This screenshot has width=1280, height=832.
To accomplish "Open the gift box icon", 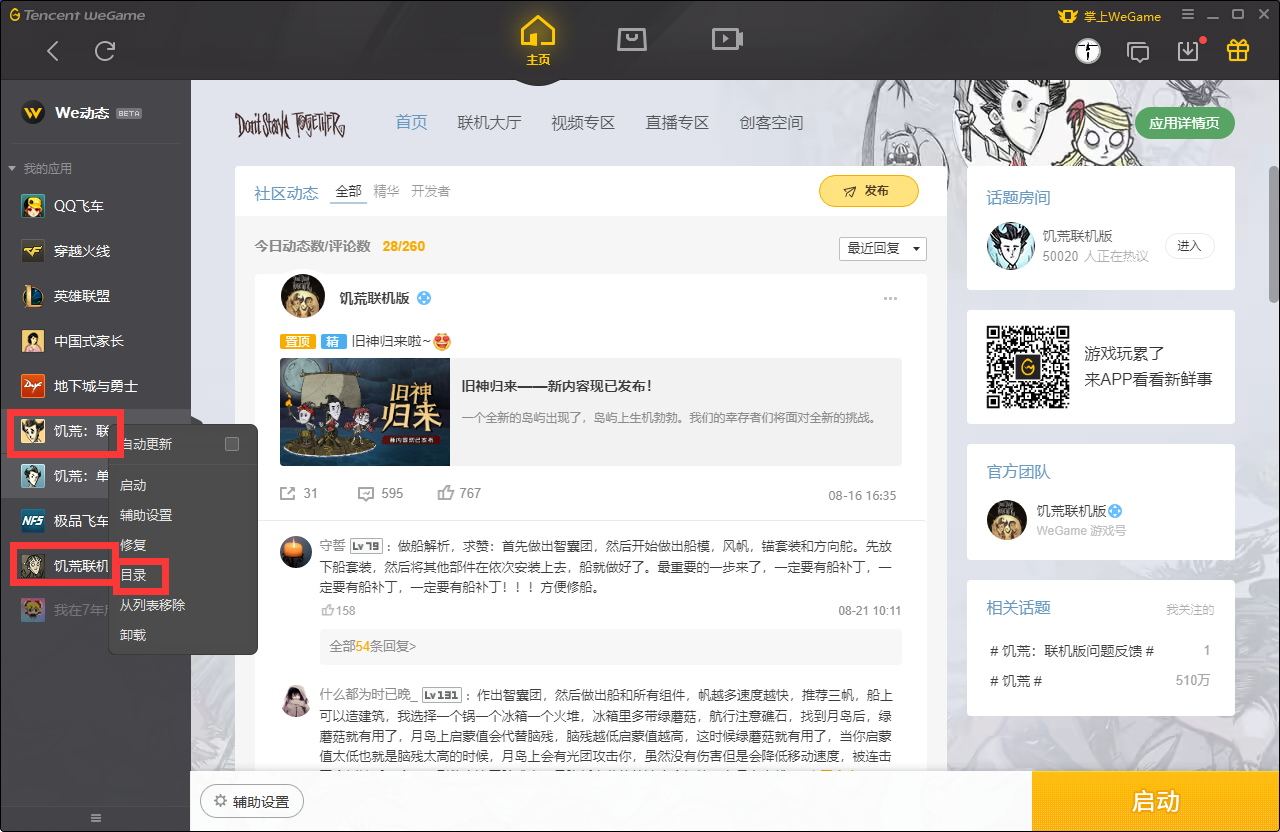I will coord(1238,50).
